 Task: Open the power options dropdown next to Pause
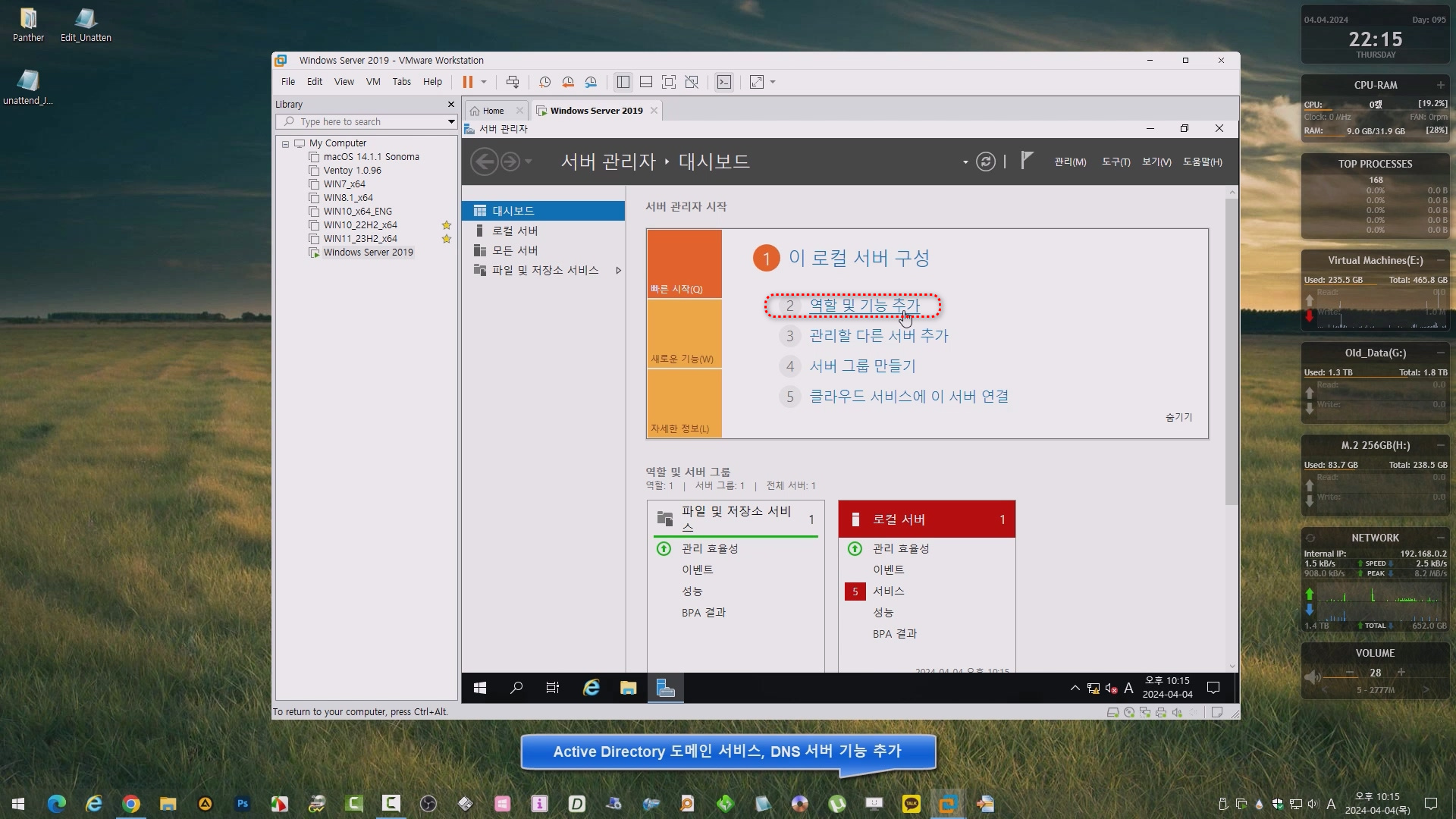[x=484, y=82]
